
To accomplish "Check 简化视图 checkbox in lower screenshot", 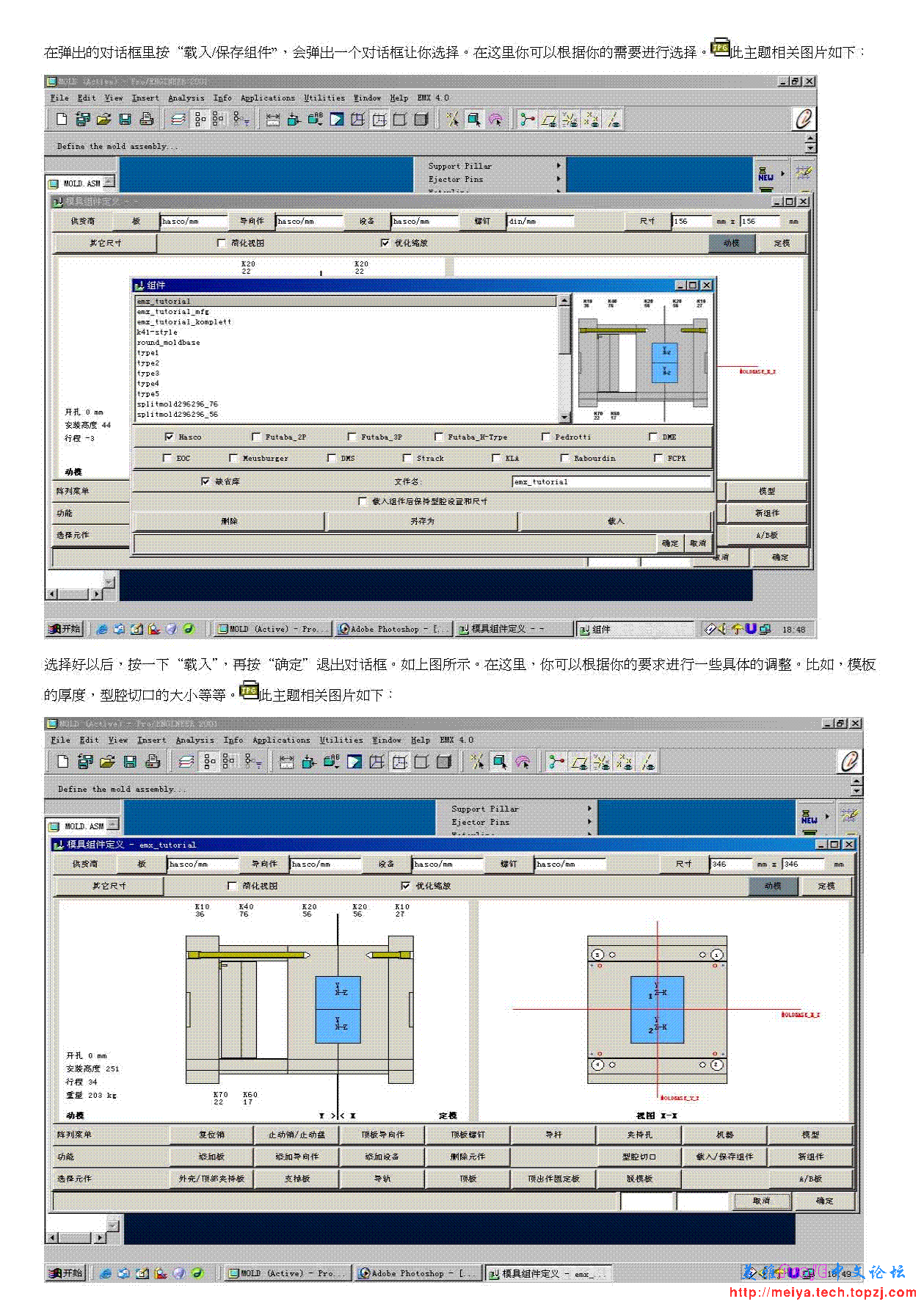I will point(233,886).
